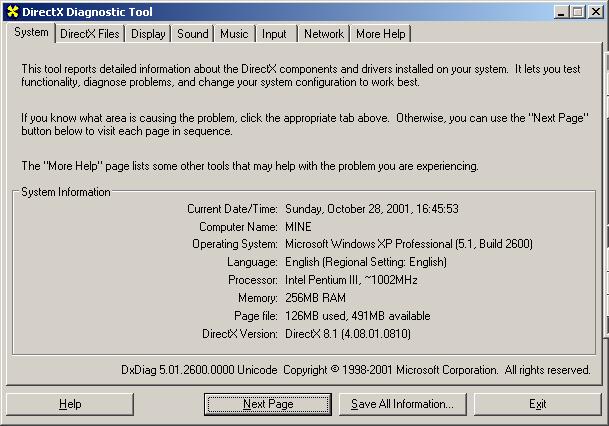Switch to the System tab
Viewport: 609px width, 426px height.
click(30, 32)
